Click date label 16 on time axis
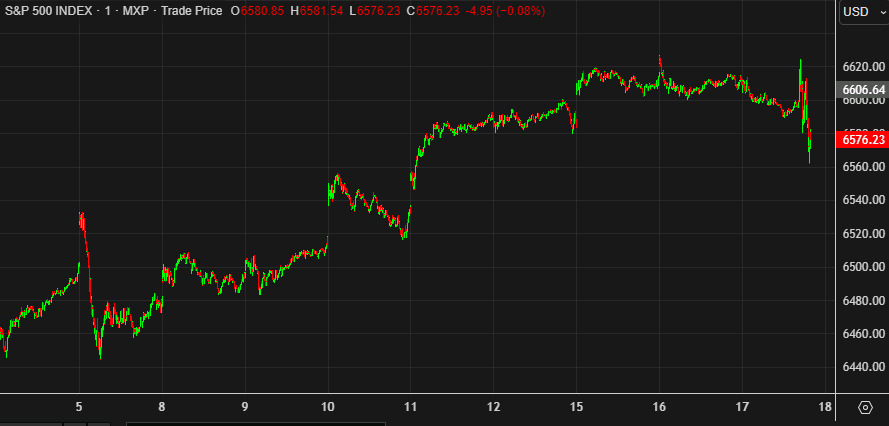This screenshot has height=426, width=889. [659, 407]
